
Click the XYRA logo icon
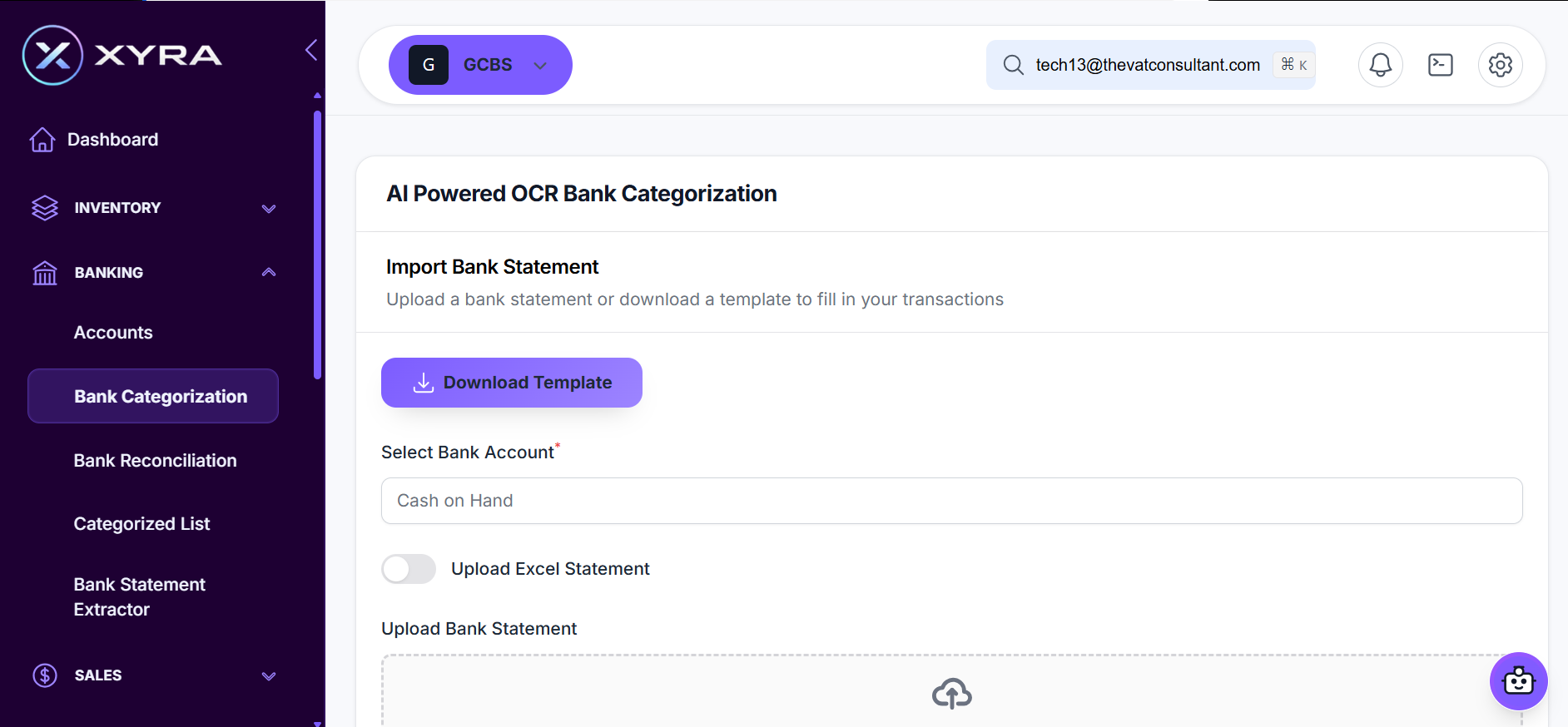(x=52, y=56)
